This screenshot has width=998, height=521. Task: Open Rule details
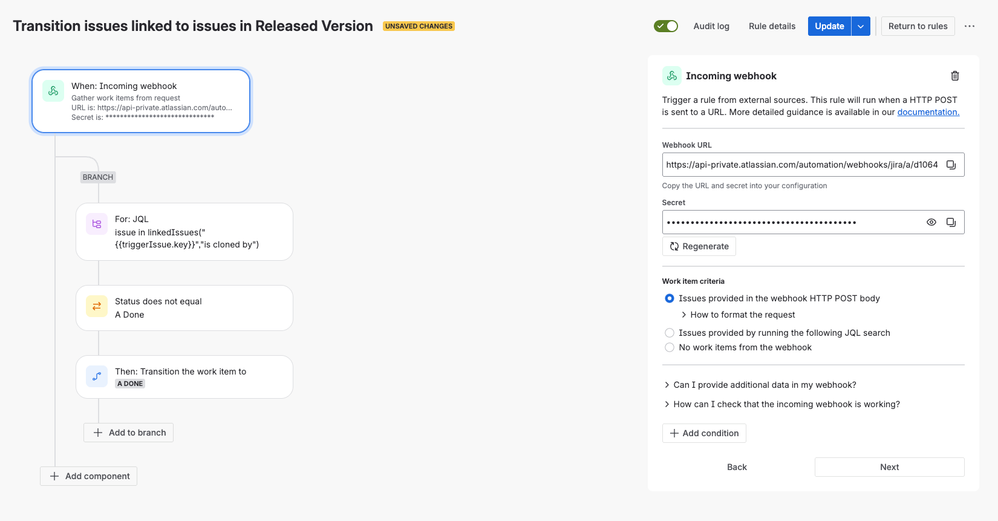pyautogui.click(x=772, y=26)
